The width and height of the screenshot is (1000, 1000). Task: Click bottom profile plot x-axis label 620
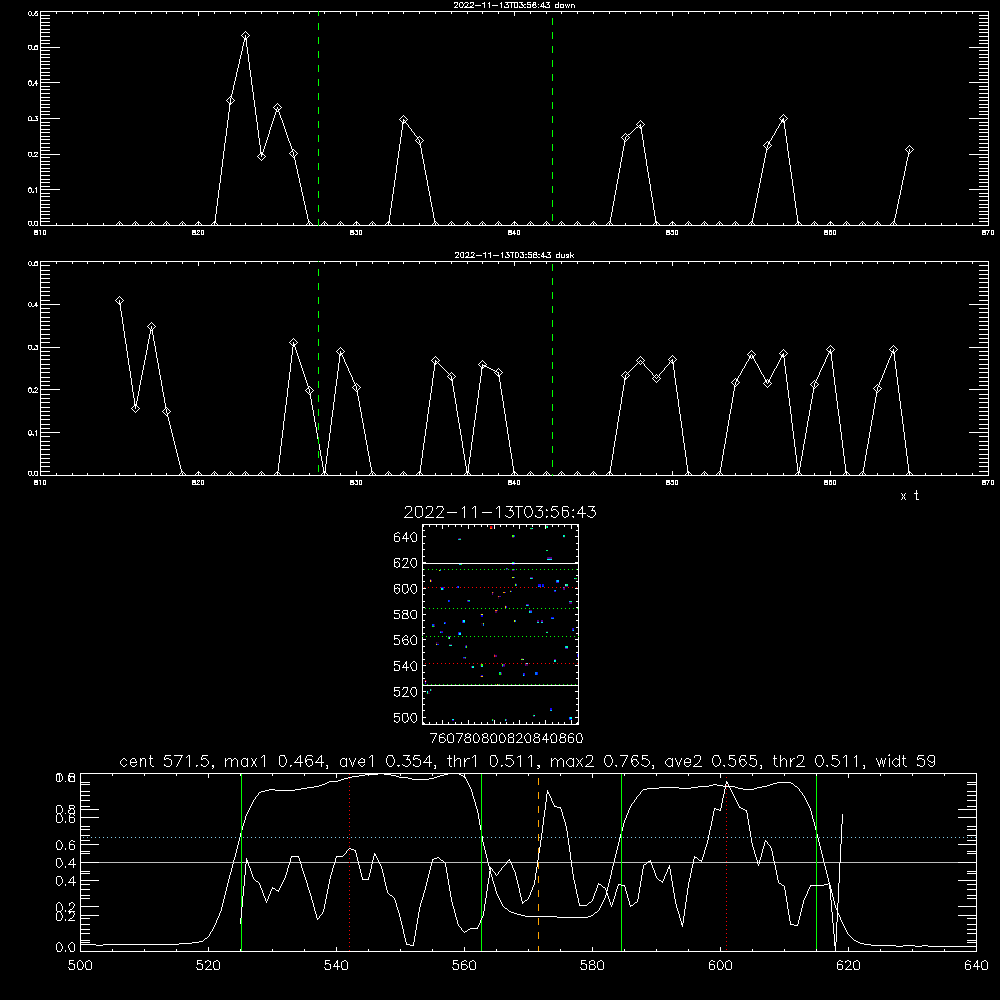pos(848,966)
